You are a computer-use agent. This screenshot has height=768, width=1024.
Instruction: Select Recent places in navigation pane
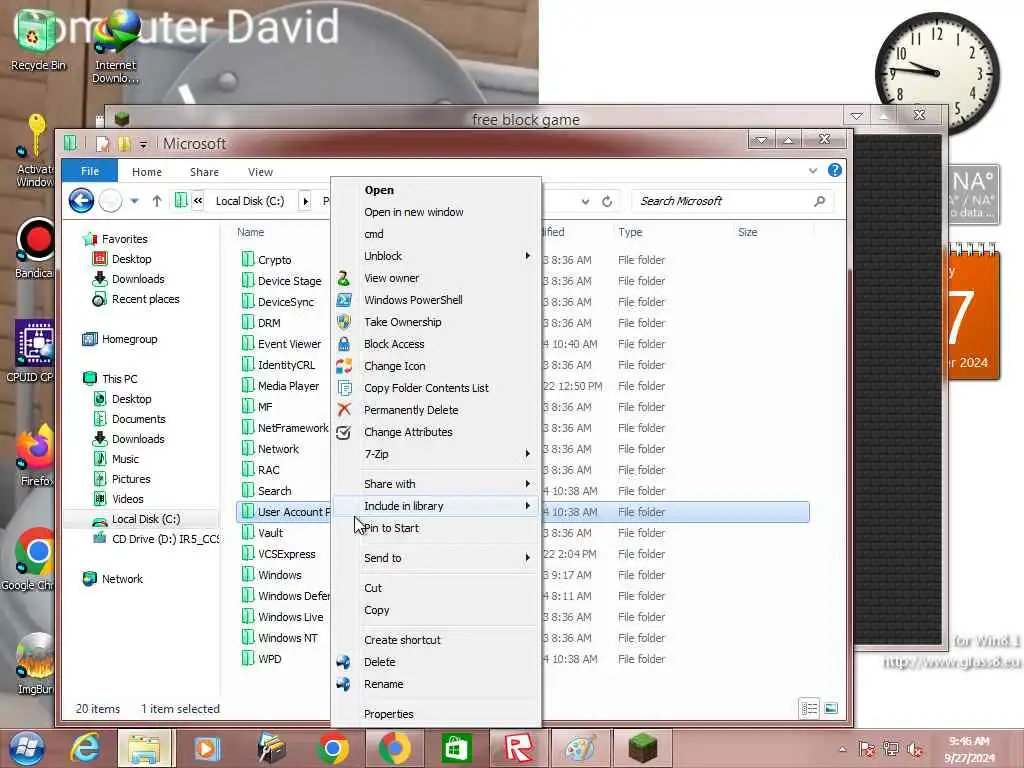point(145,299)
